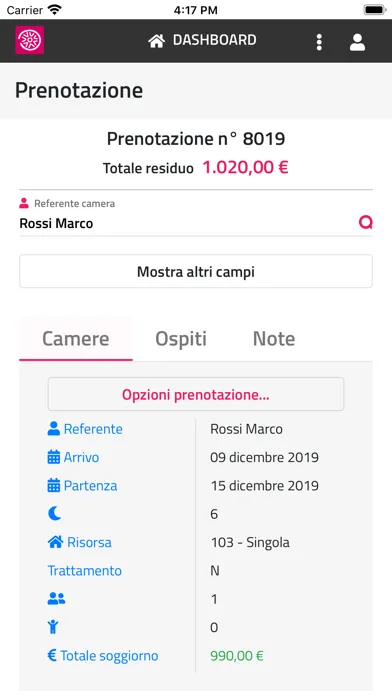Tap the adults group icon

56,599
